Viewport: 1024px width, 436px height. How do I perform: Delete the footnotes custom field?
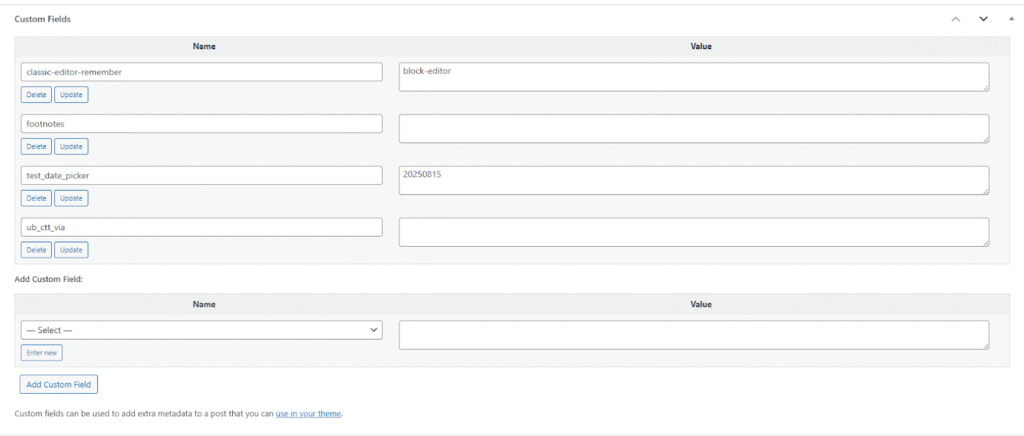click(36, 147)
